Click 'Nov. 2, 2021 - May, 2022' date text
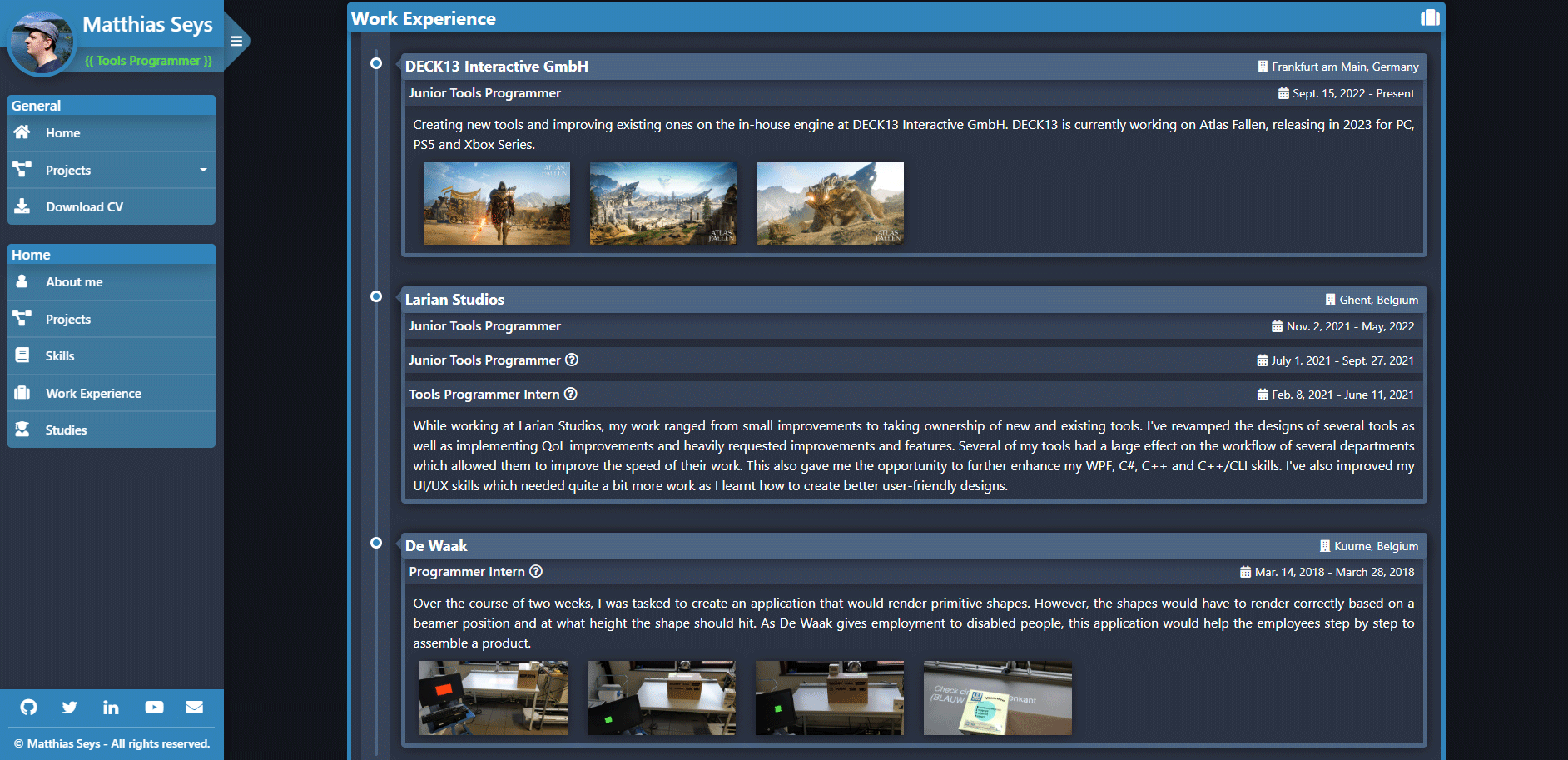 [x=1350, y=326]
